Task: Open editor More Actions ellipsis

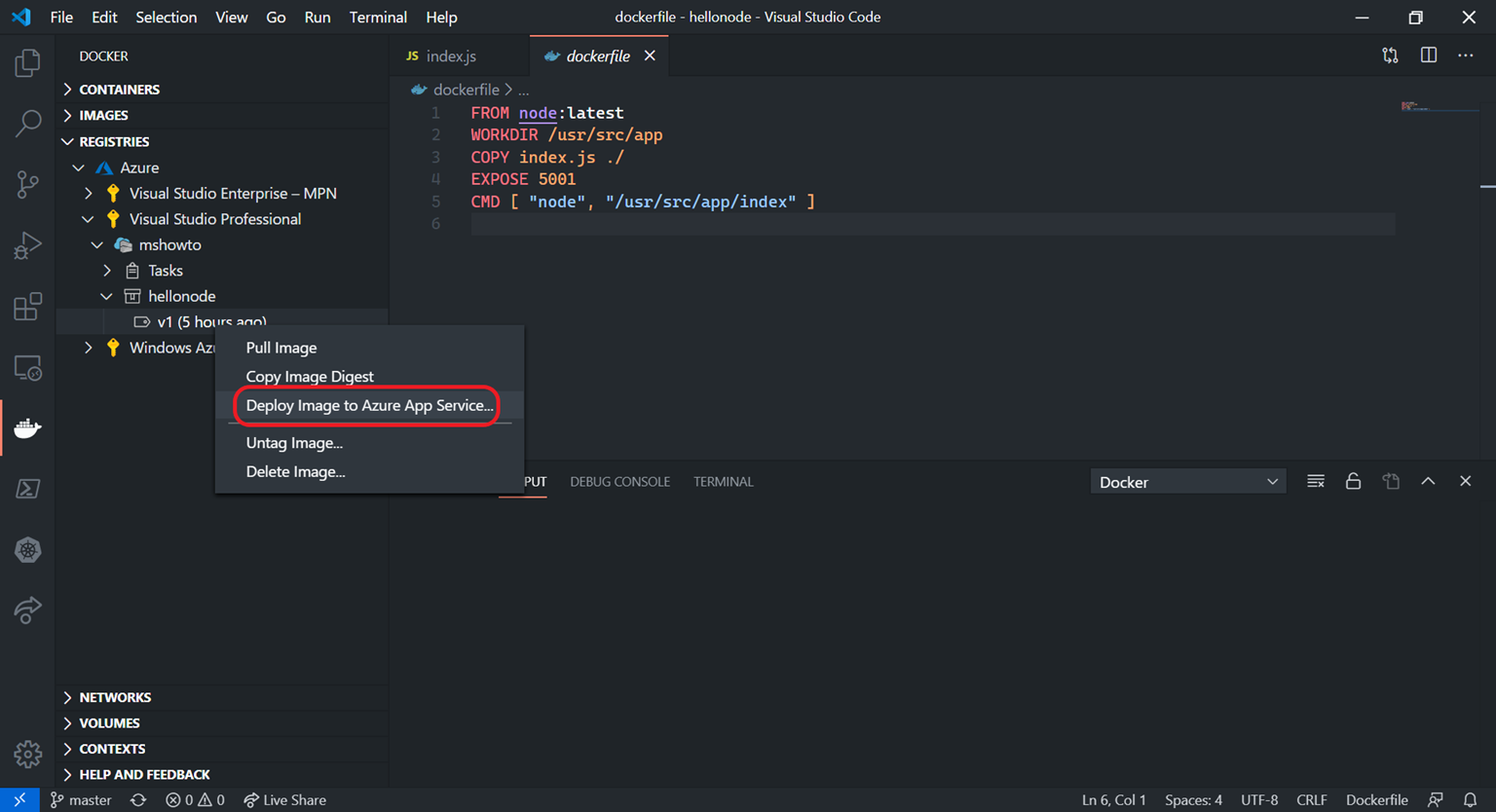Action: point(1466,55)
